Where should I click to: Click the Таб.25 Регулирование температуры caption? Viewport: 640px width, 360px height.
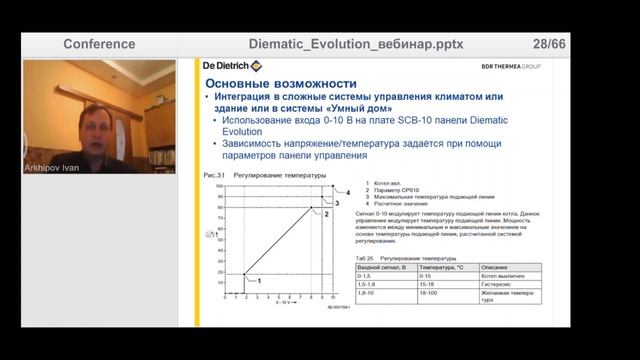[x=406, y=258]
